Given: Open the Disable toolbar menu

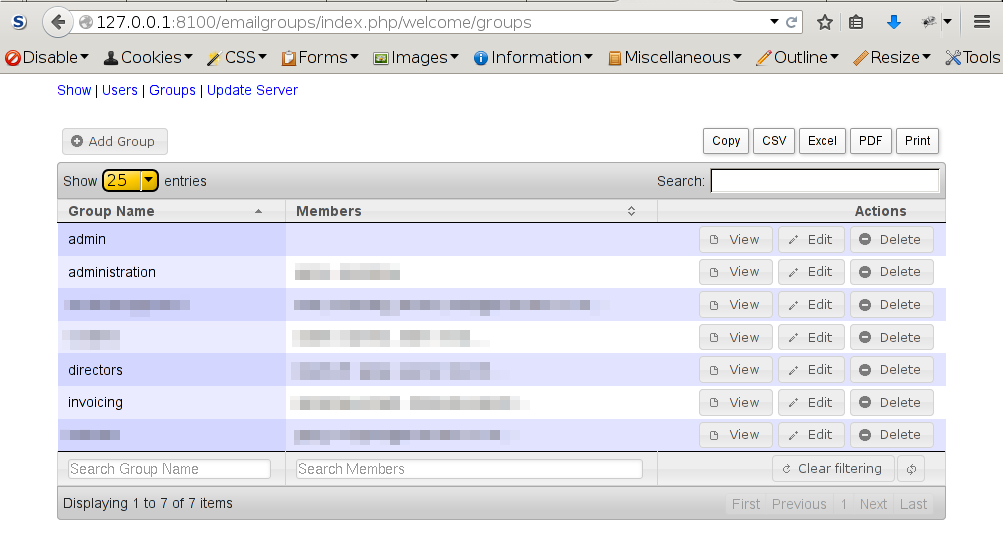Looking at the screenshot, I should 47,58.
